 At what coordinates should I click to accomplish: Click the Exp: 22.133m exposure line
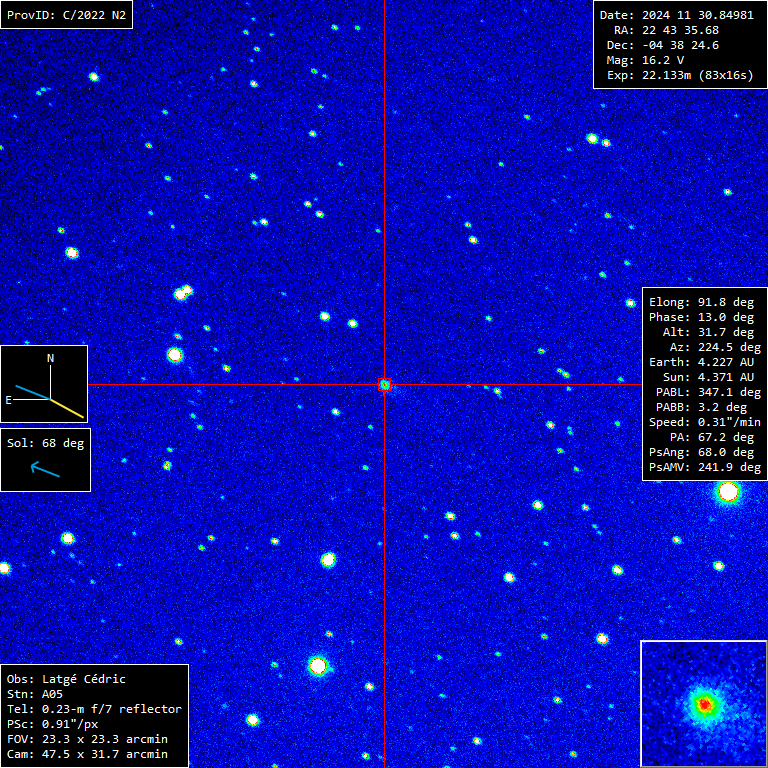(679, 75)
